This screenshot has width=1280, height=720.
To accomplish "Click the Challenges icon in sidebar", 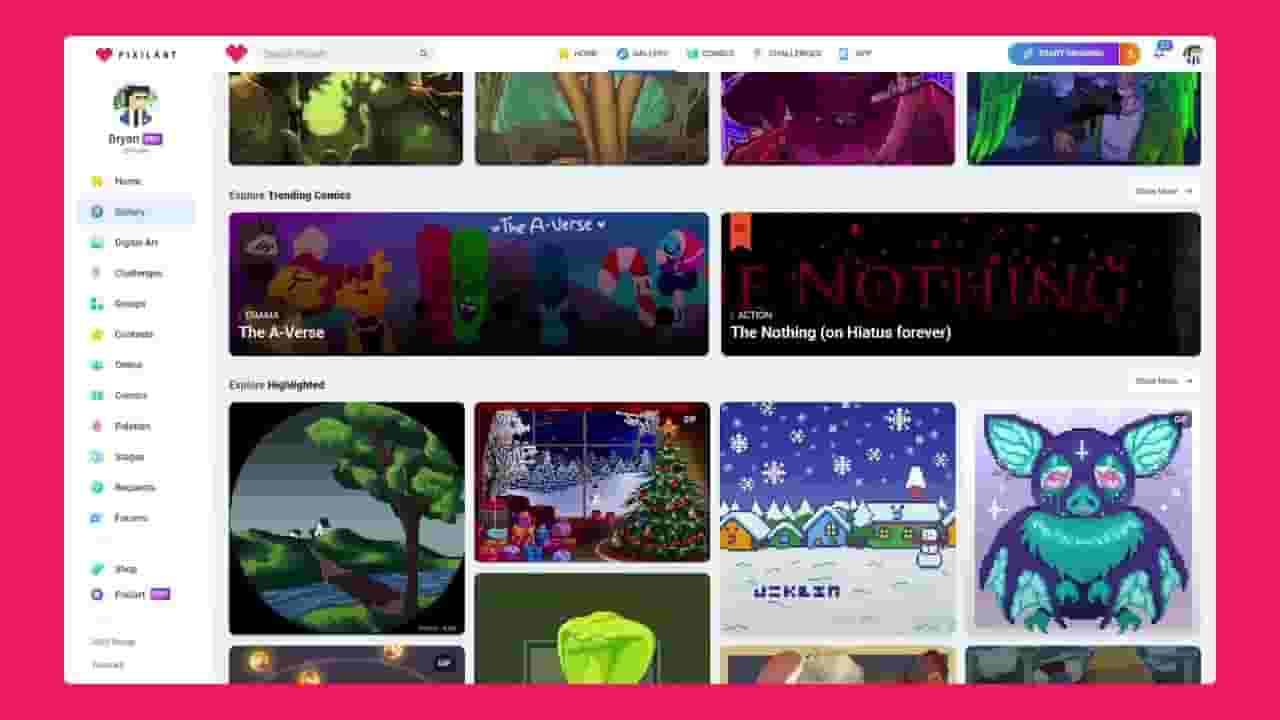I will click(97, 273).
